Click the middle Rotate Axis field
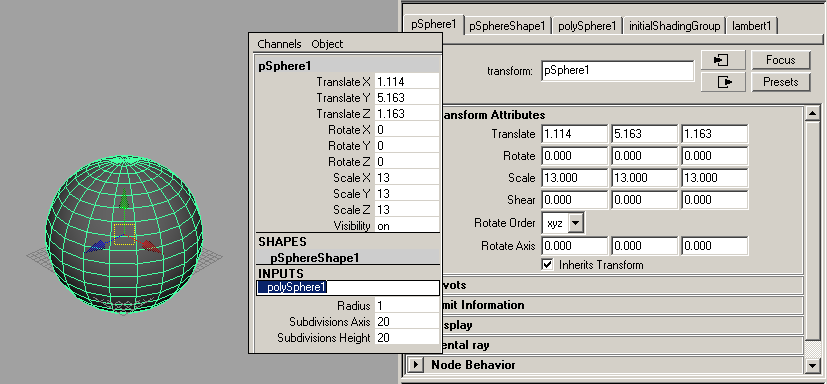Viewport: 827px width, 384px height. point(645,246)
